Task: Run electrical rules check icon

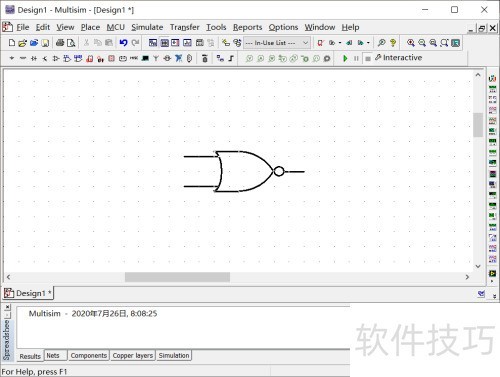Action: click(321, 43)
